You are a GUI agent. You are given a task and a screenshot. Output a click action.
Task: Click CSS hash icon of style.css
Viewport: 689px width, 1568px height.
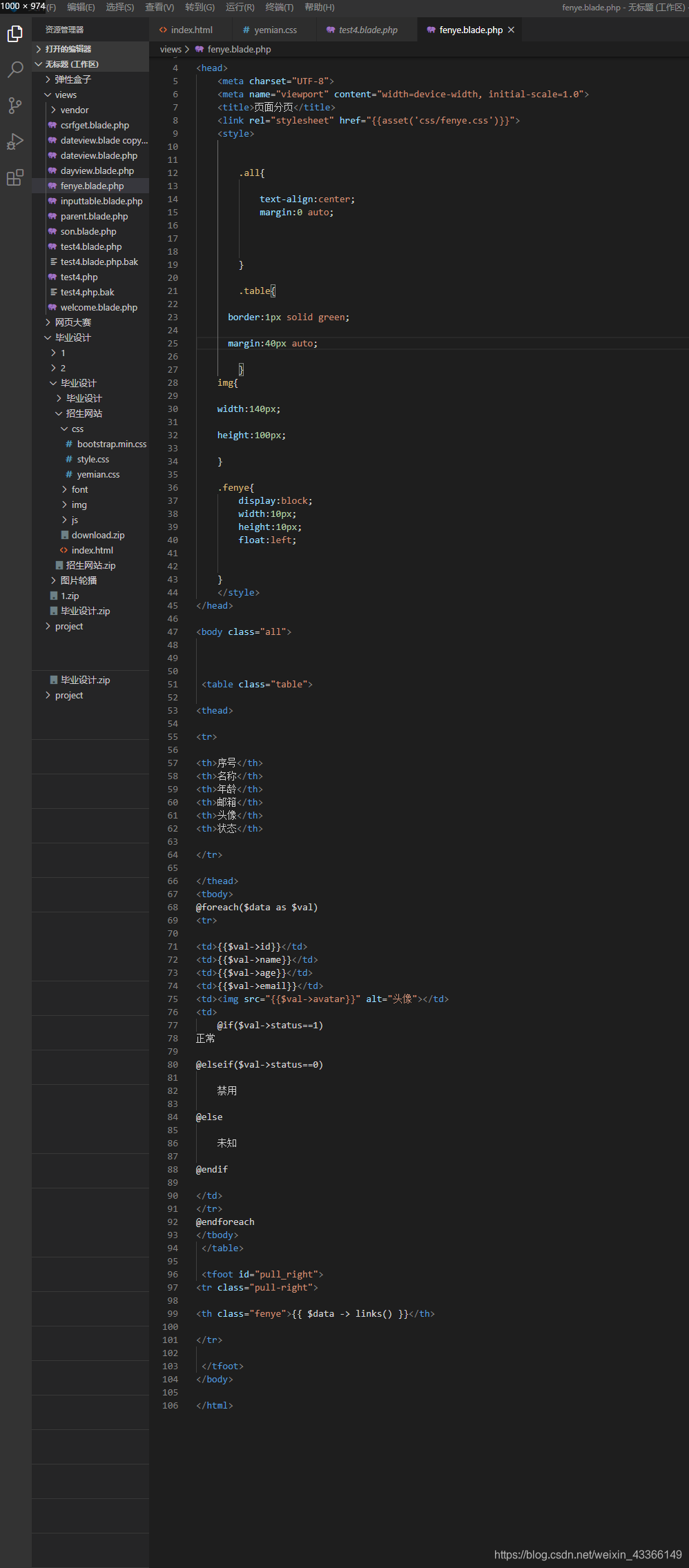[69, 459]
